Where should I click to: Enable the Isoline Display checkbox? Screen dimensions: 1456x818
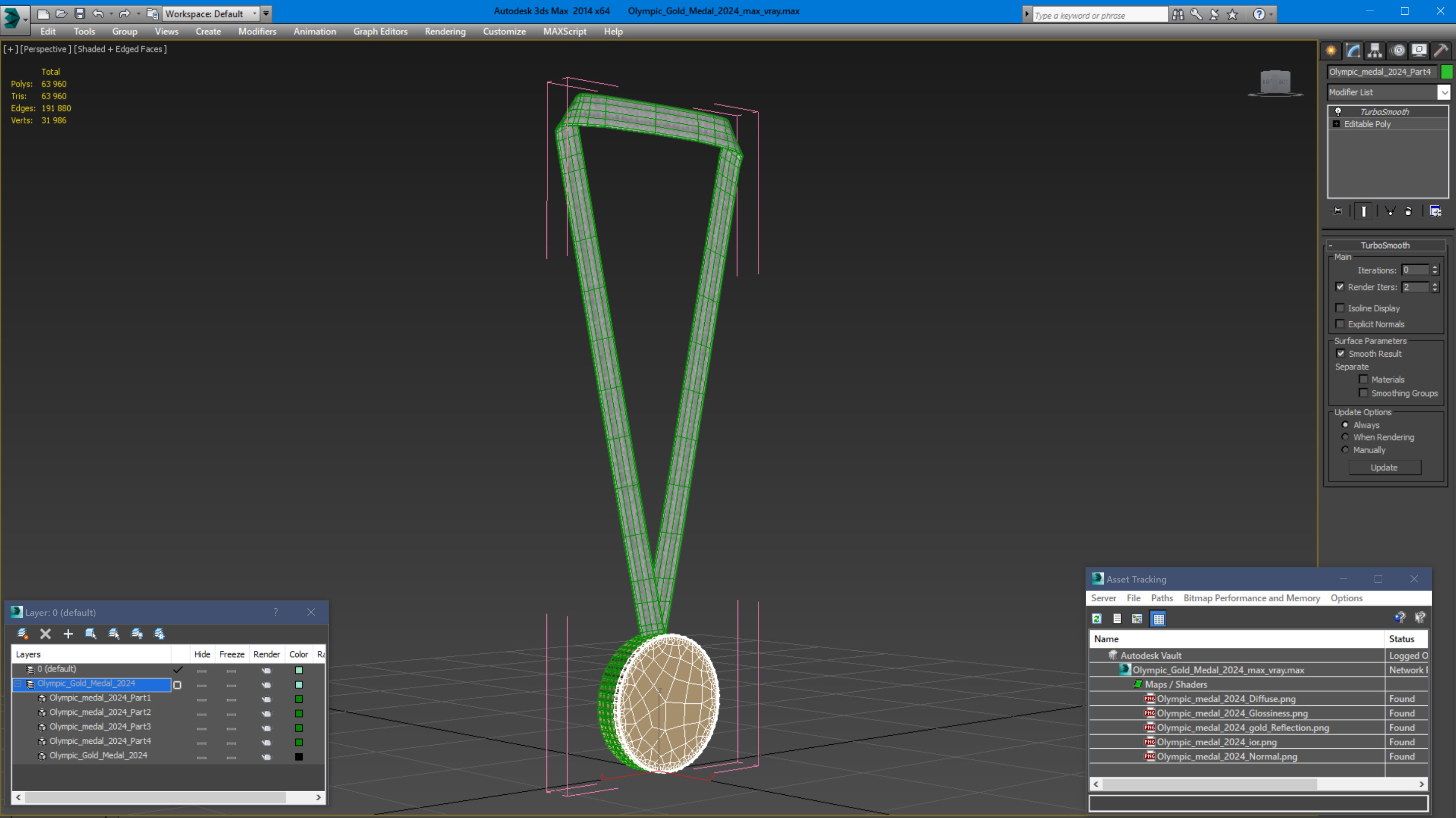click(x=1340, y=308)
